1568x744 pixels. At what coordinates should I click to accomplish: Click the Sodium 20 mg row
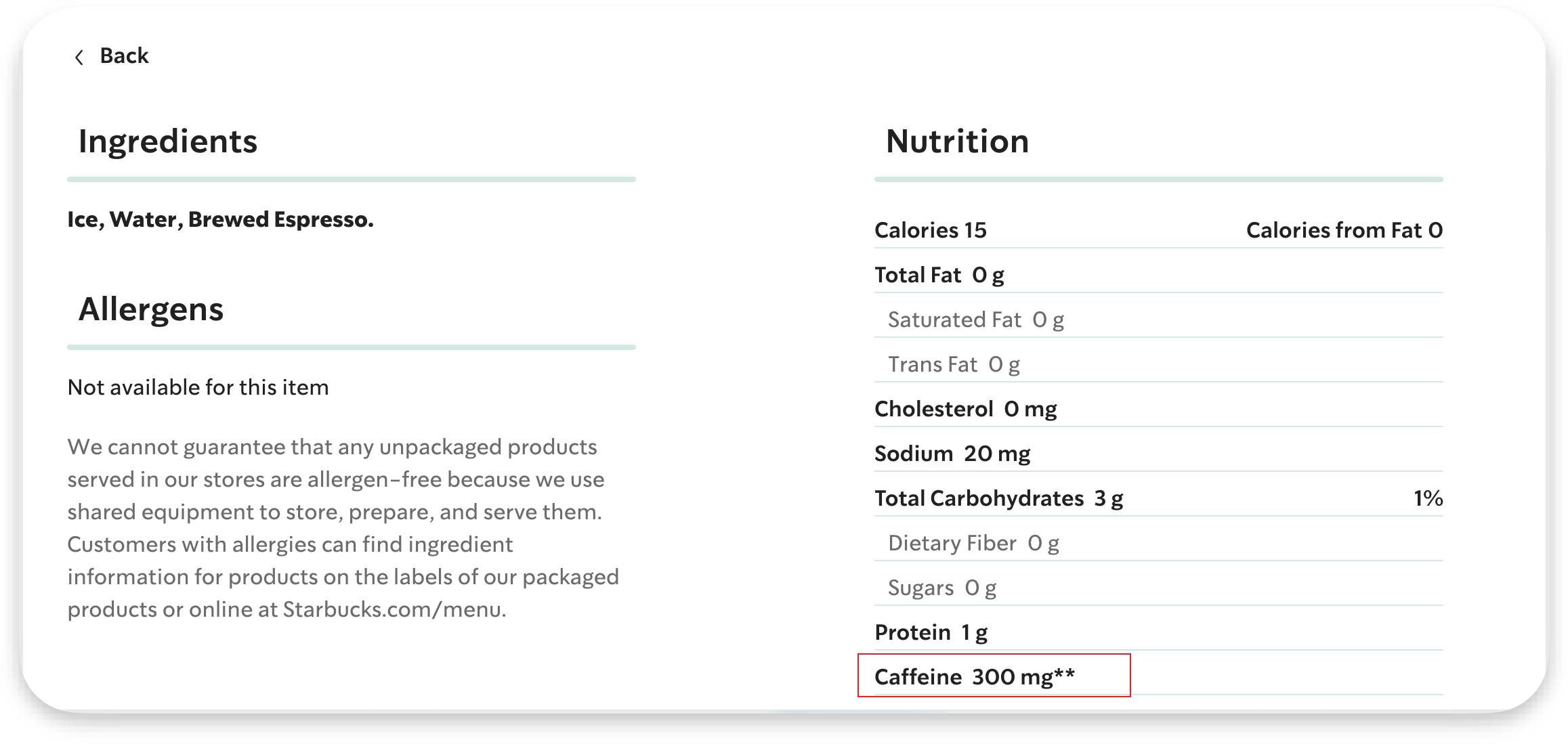coord(952,454)
